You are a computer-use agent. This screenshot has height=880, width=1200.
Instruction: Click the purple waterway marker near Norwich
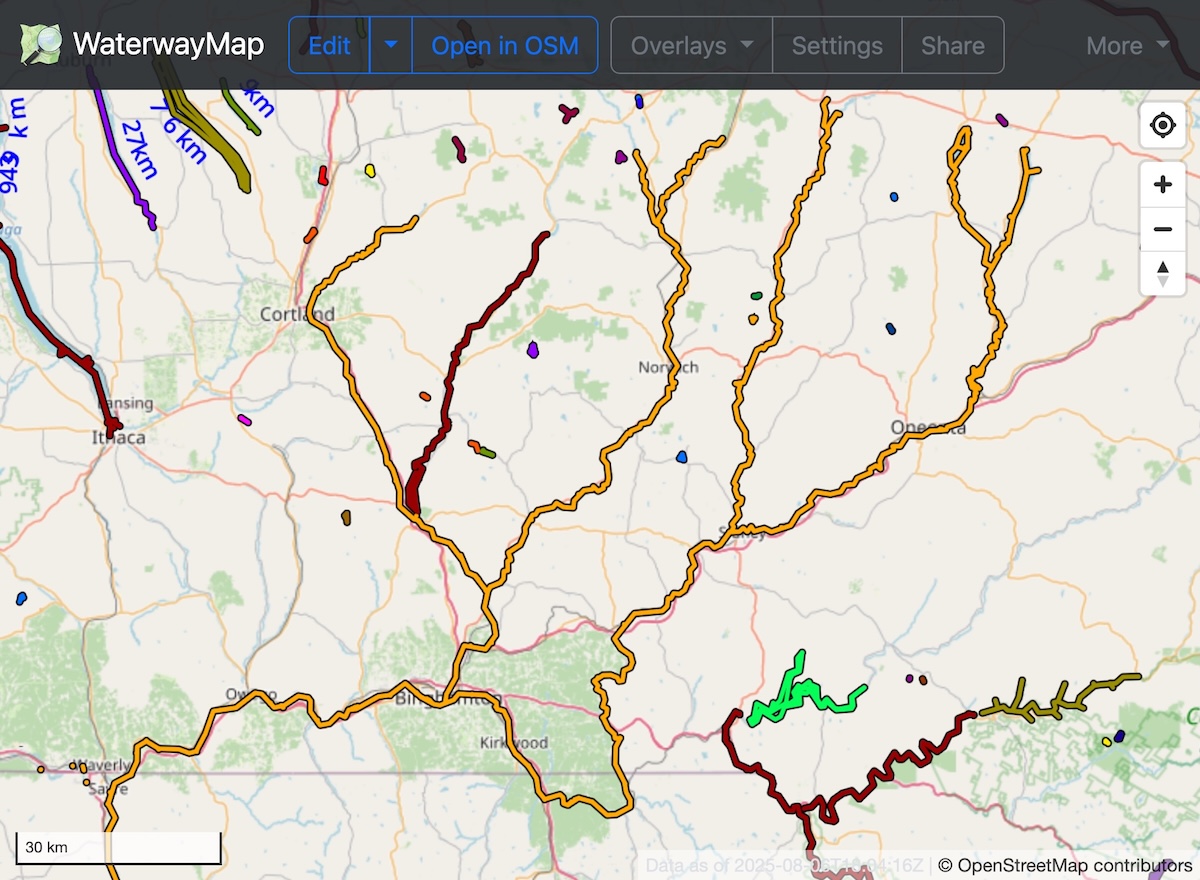coord(533,350)
